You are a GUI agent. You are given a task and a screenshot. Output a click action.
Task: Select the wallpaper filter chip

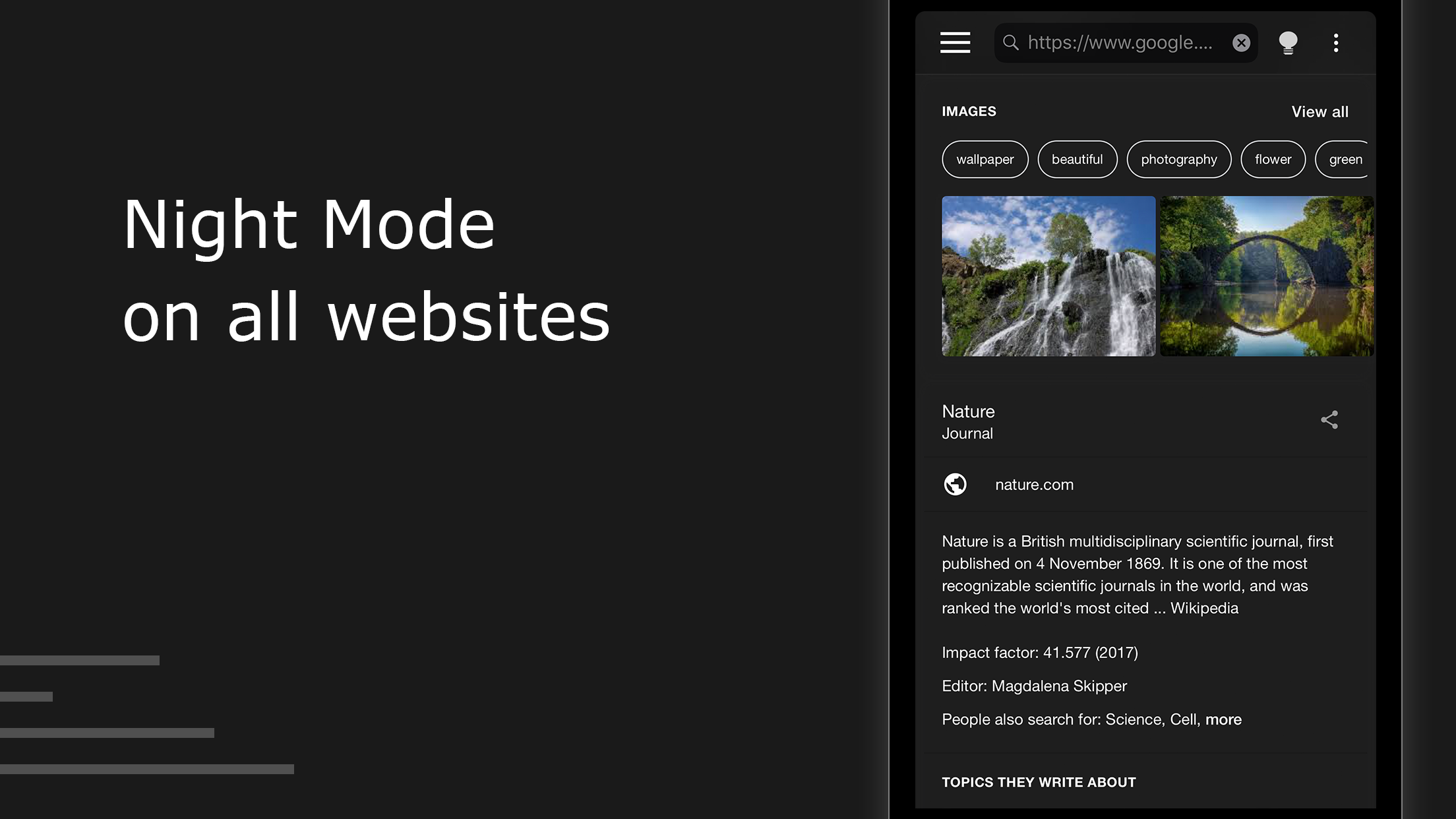tap(985, 160)
